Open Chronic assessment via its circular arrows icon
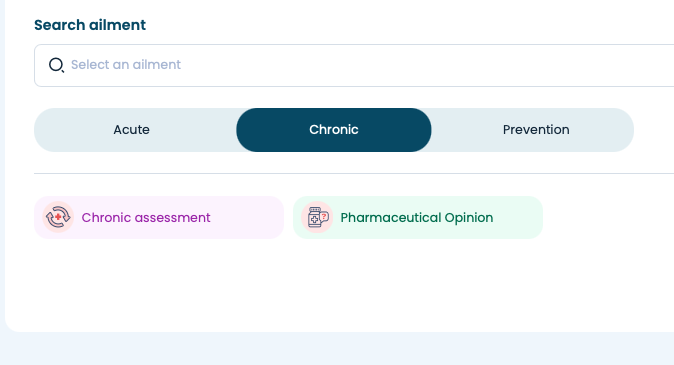 coord(58,217)
